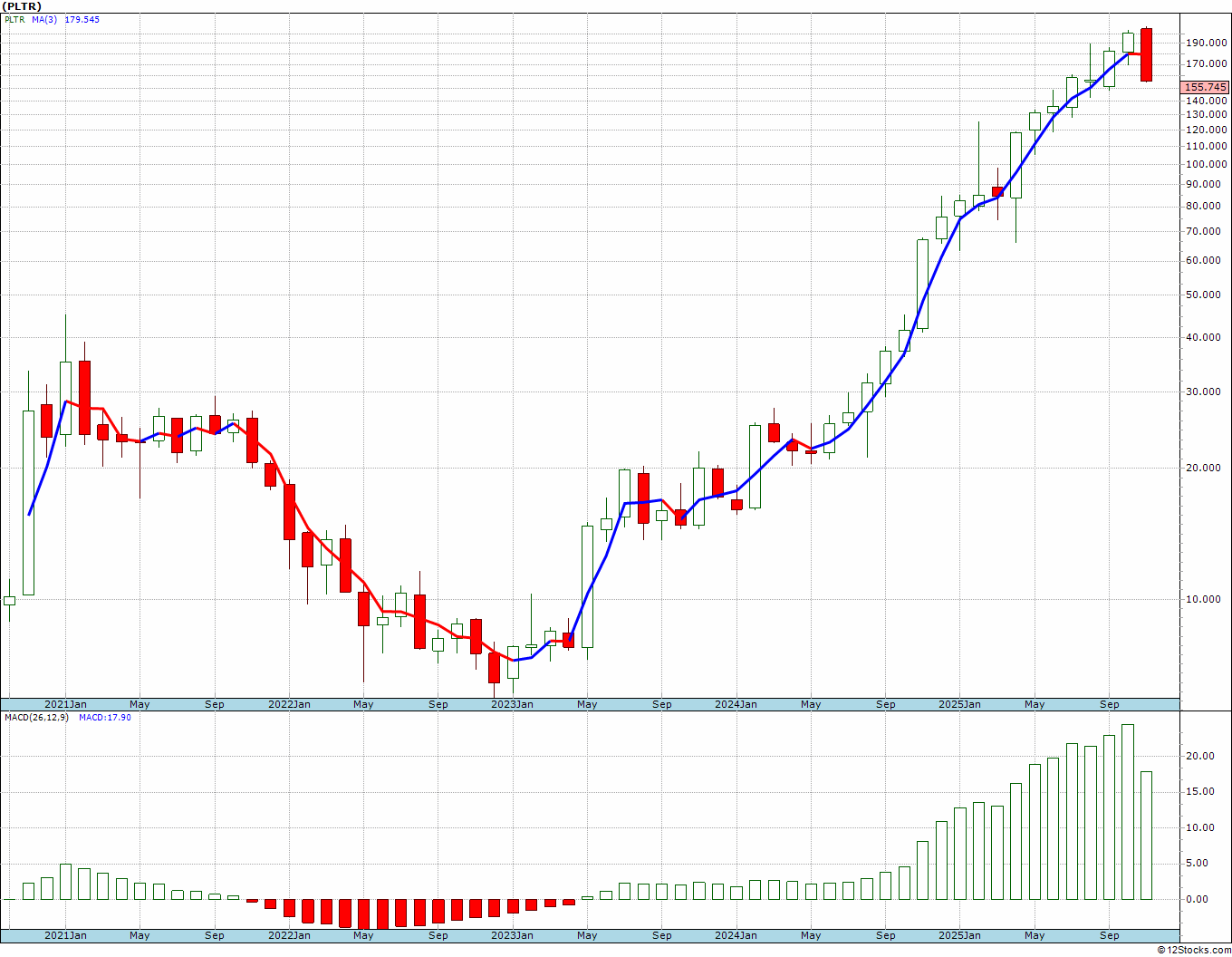Click the MA(3) indicator label

[x=43, y=20]
